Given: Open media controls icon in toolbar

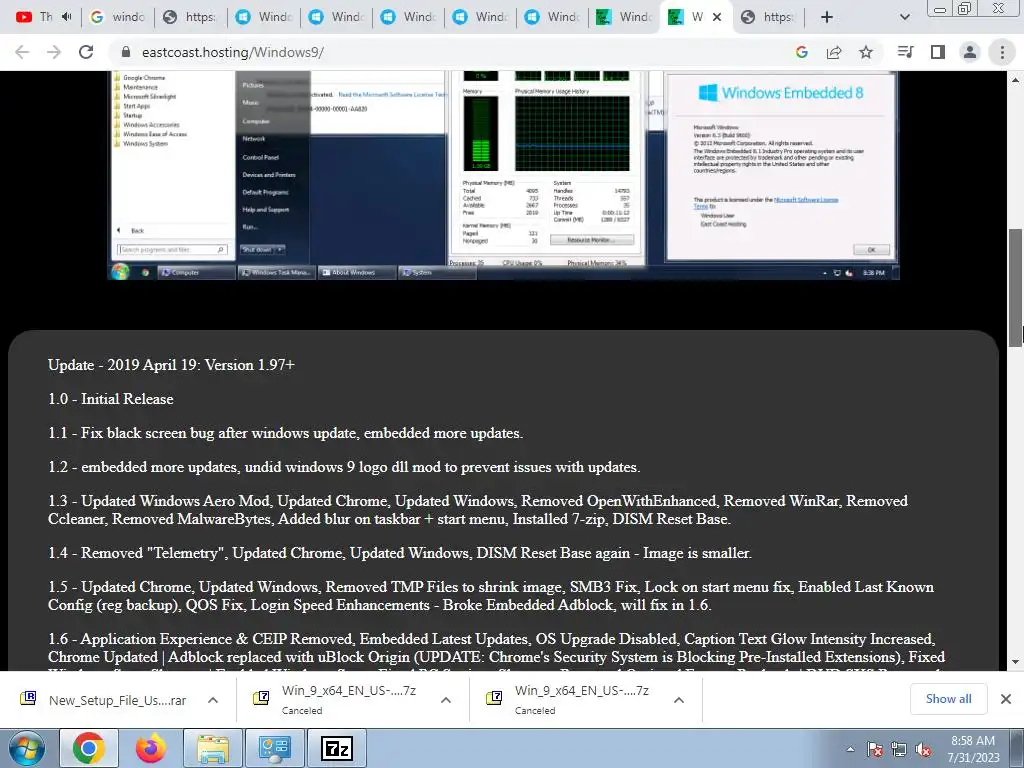Looking at the screenshot, I should pos(905,52).
